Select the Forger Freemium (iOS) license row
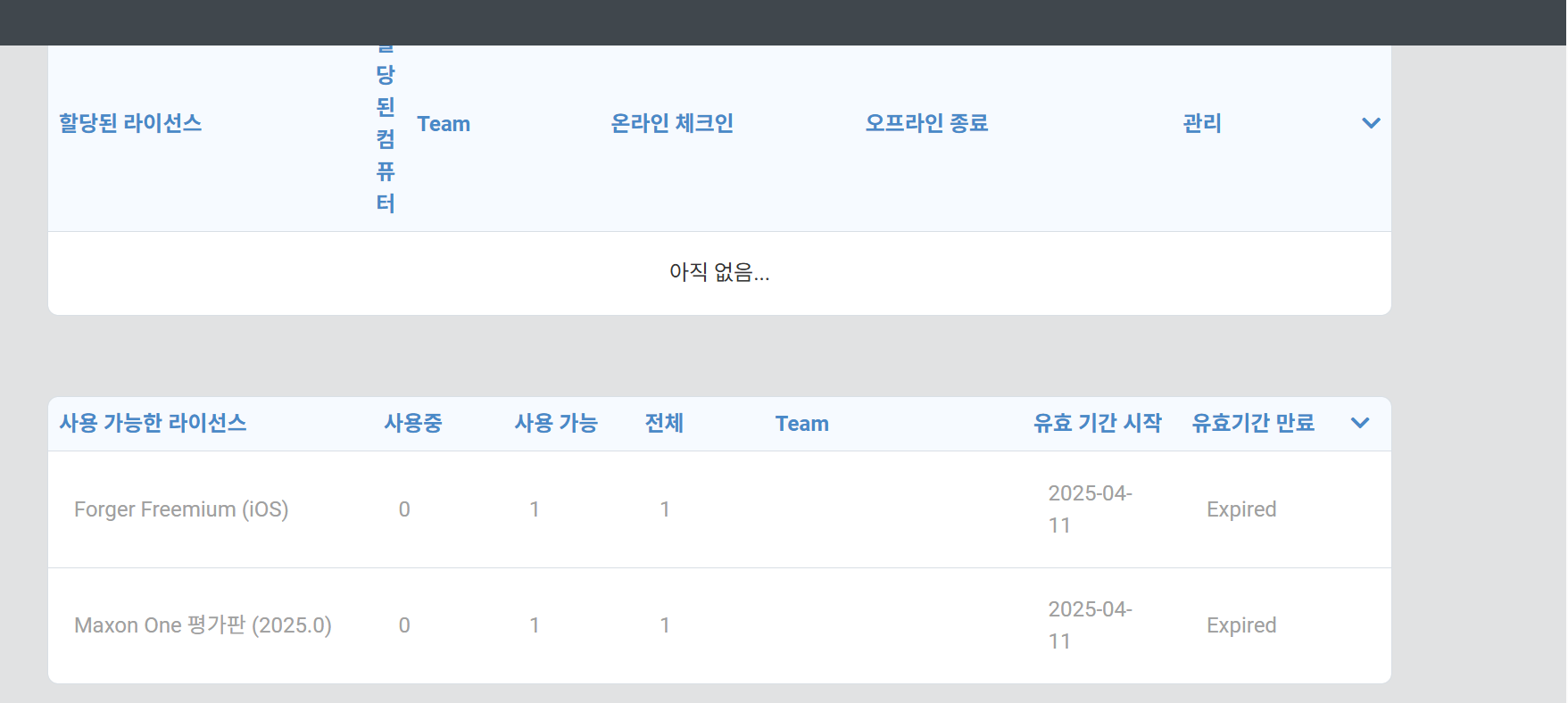 (719, 509)
